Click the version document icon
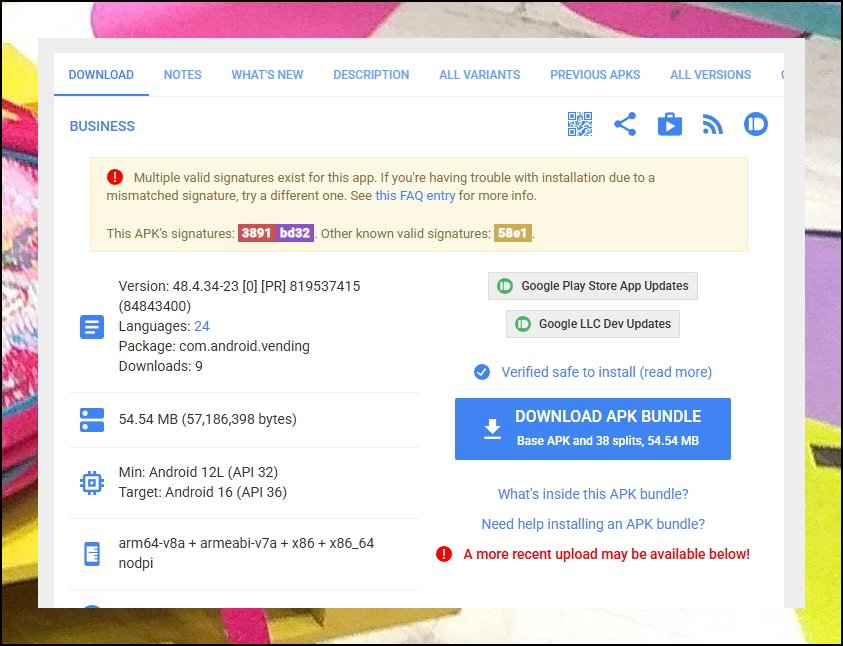Viewport: 843px width, 646px height. pos(92,326)
